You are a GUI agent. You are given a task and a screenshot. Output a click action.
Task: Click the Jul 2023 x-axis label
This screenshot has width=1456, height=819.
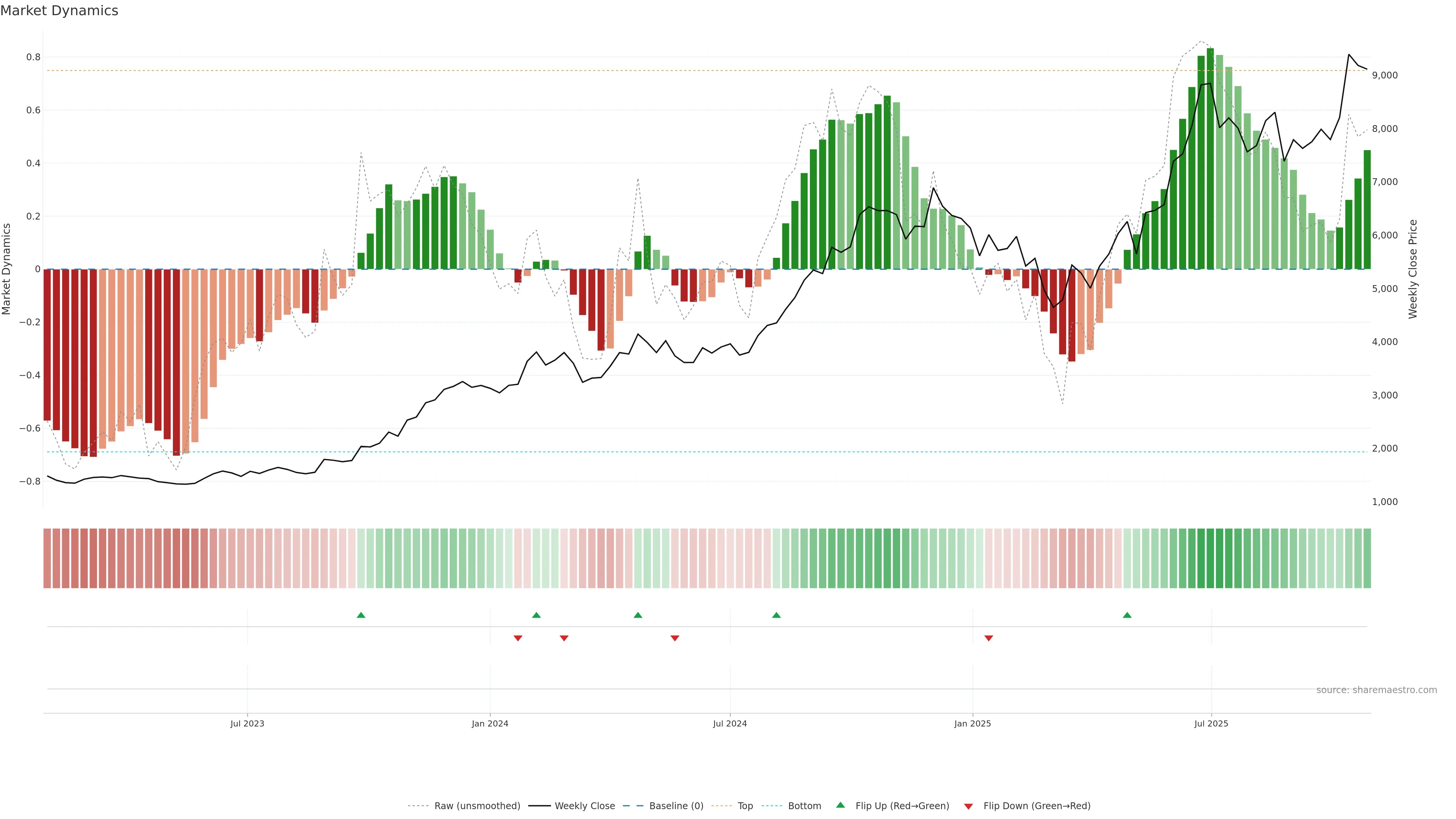pos(247,723)
